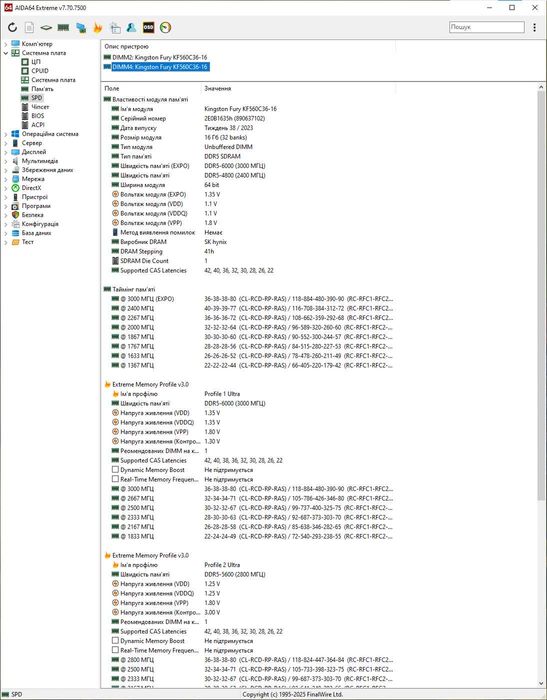The image size is (547, 700).
Task: Click Dynamic Memory Boost checkbox under Profile 2
Action: tap(115, 641)
